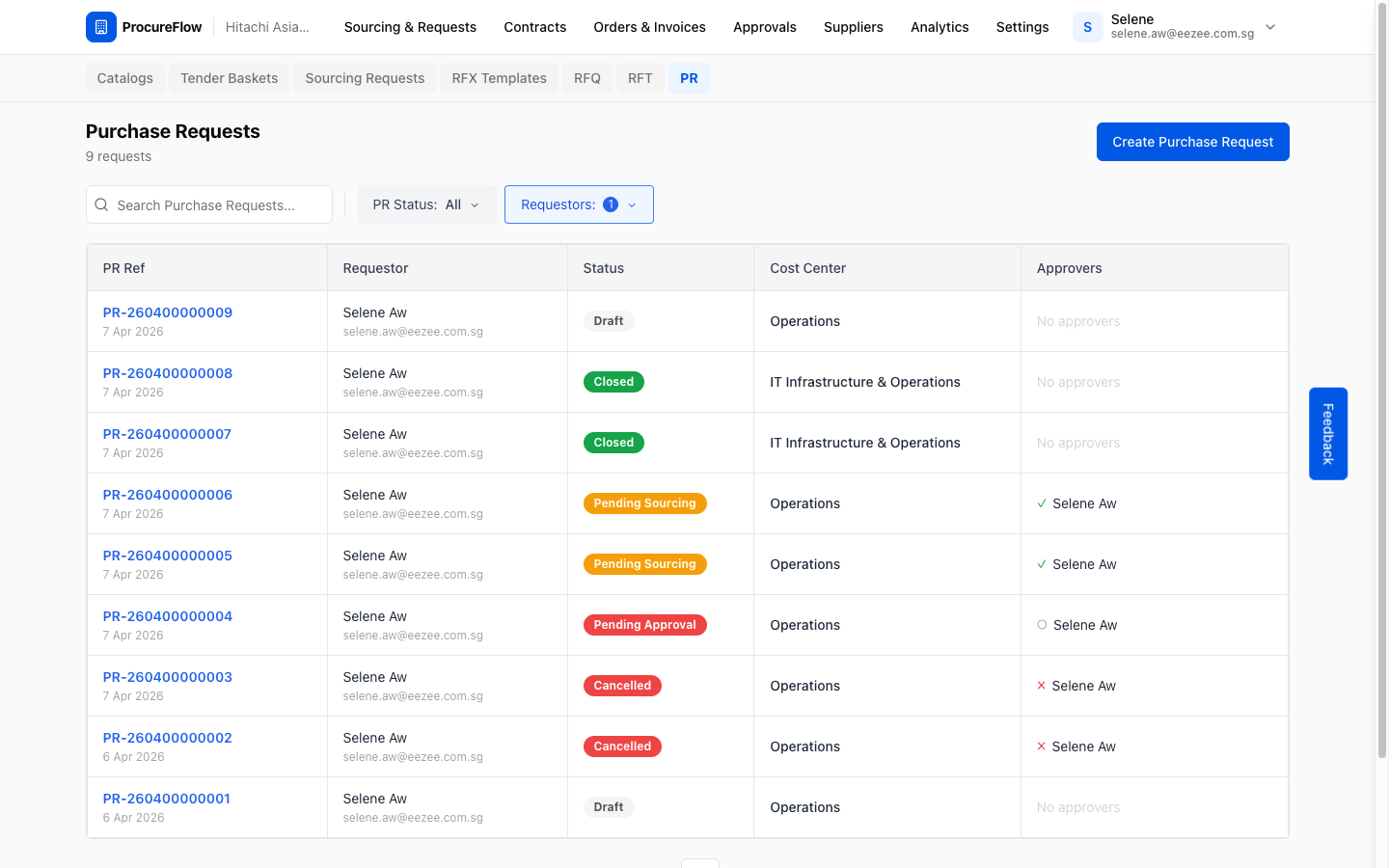Click Cancelled badge of PR-260400000002
1389x868 pixels.
click(x=622, y=746)
